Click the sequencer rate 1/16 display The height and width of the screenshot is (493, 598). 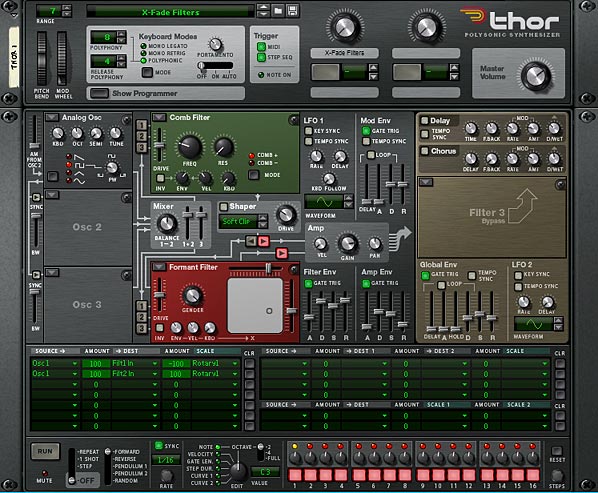tap(166, 460)
